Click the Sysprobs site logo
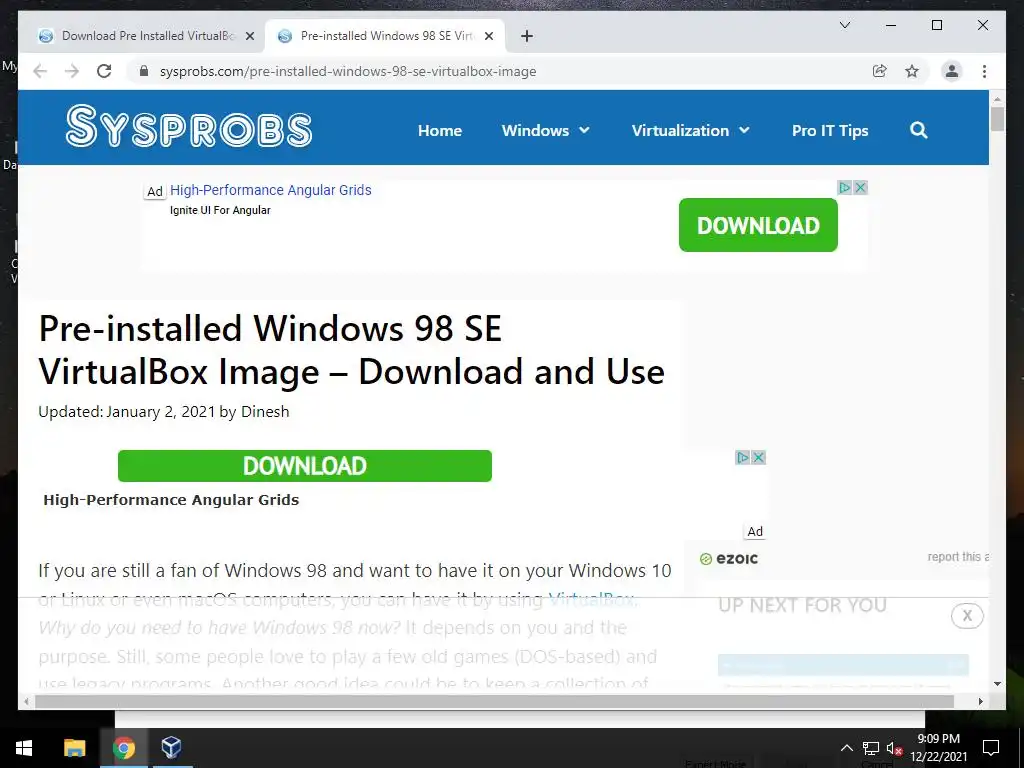This screenshot has width=1024, height=768. (x=189, y=126)
